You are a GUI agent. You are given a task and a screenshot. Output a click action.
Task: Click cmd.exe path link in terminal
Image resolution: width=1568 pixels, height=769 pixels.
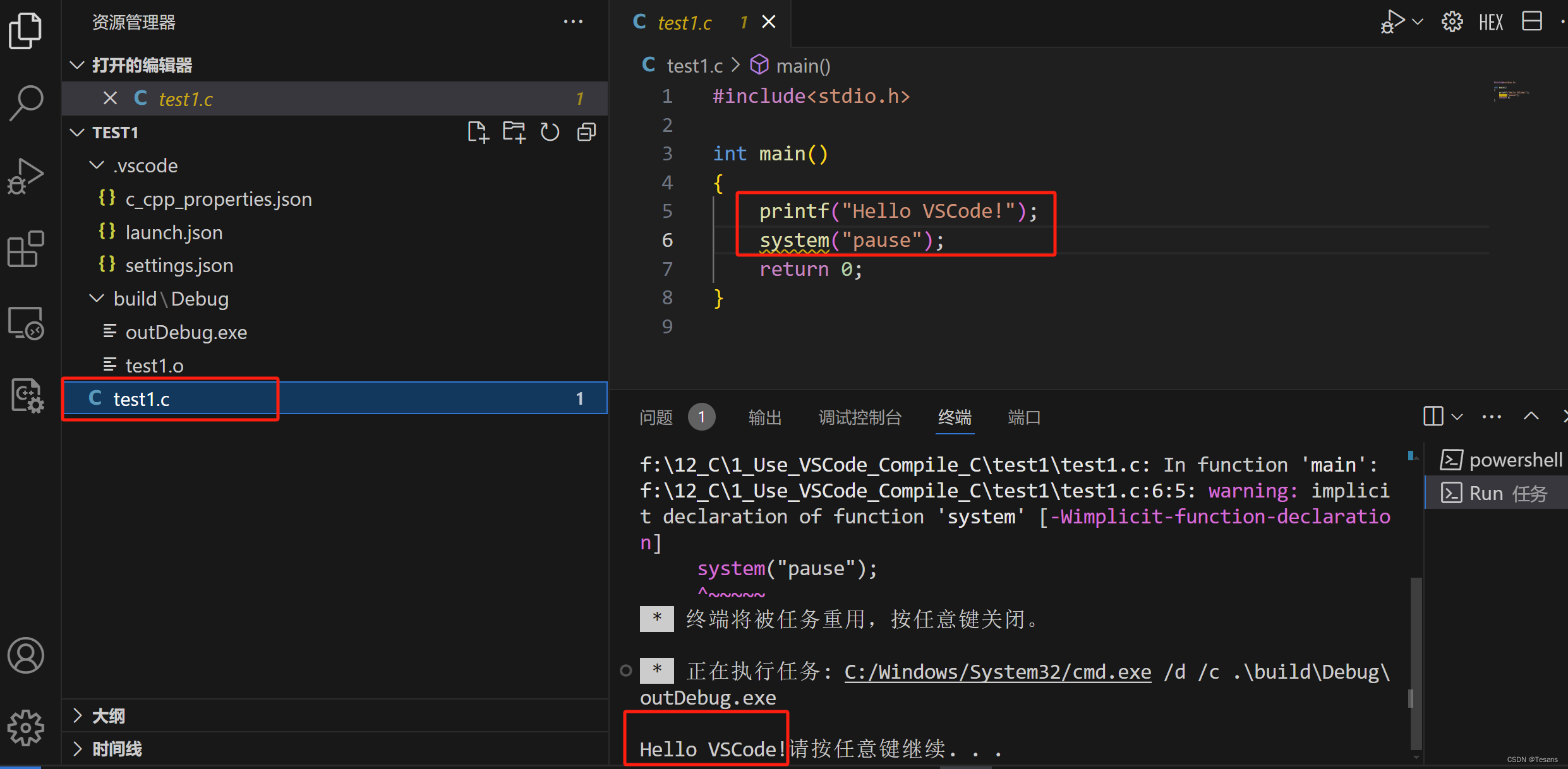[998, 672]
